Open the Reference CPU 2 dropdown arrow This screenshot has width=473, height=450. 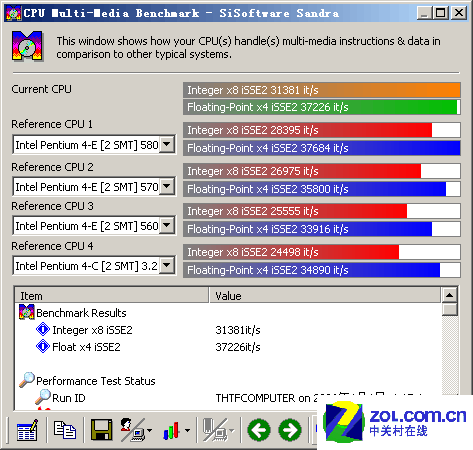tap(167, 186)
